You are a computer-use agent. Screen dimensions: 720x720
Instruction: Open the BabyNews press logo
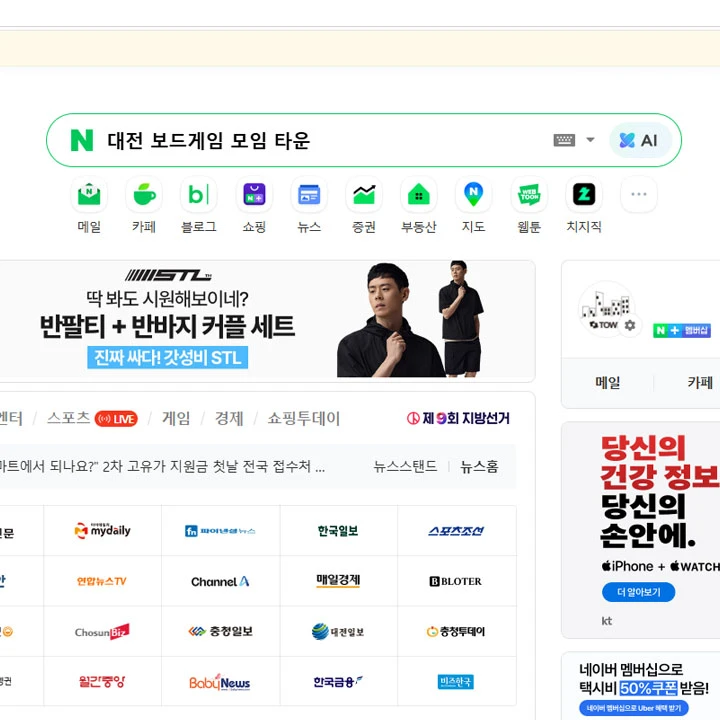pos(220,681)
